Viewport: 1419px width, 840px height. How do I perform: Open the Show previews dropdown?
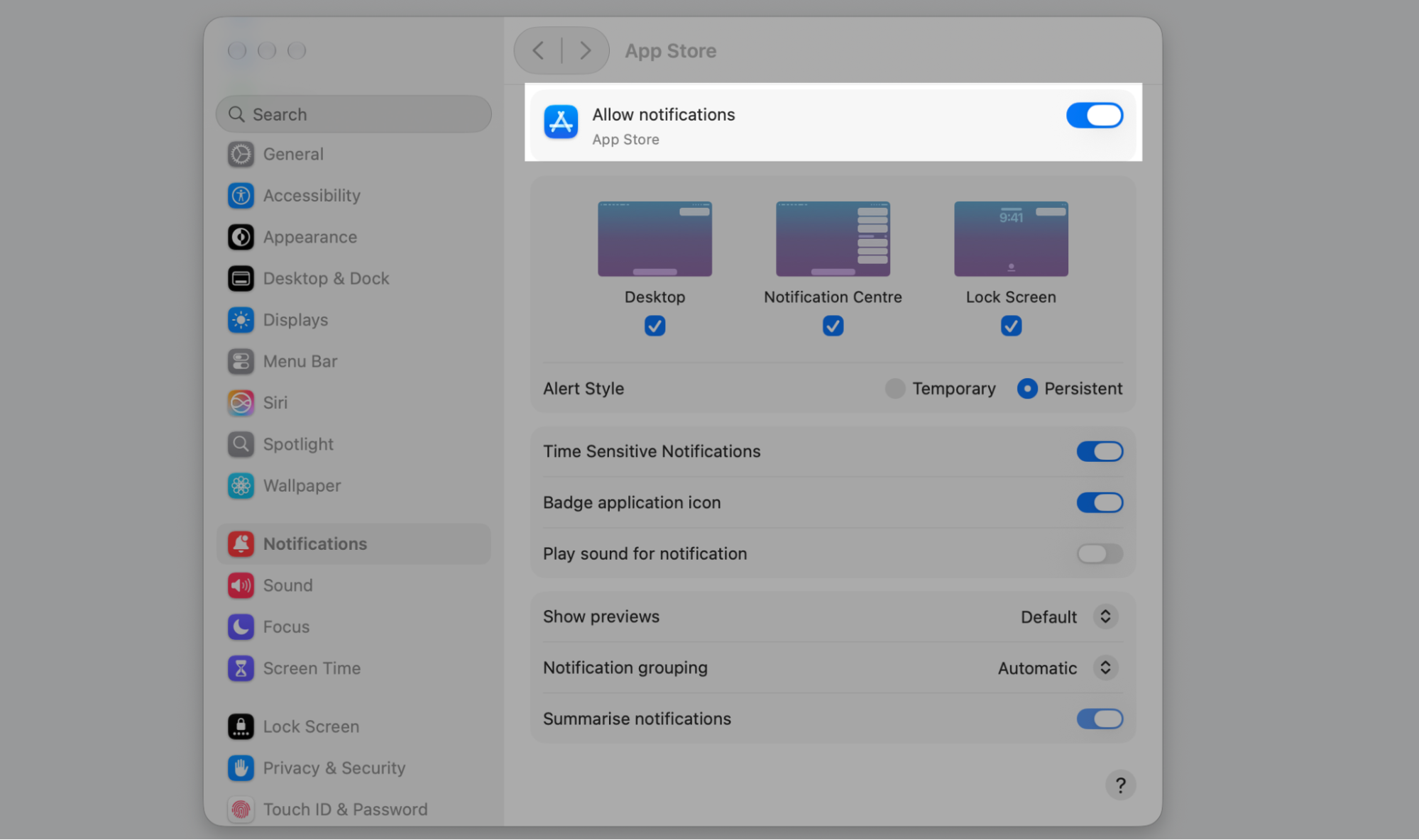click(x=1105, y=617)
